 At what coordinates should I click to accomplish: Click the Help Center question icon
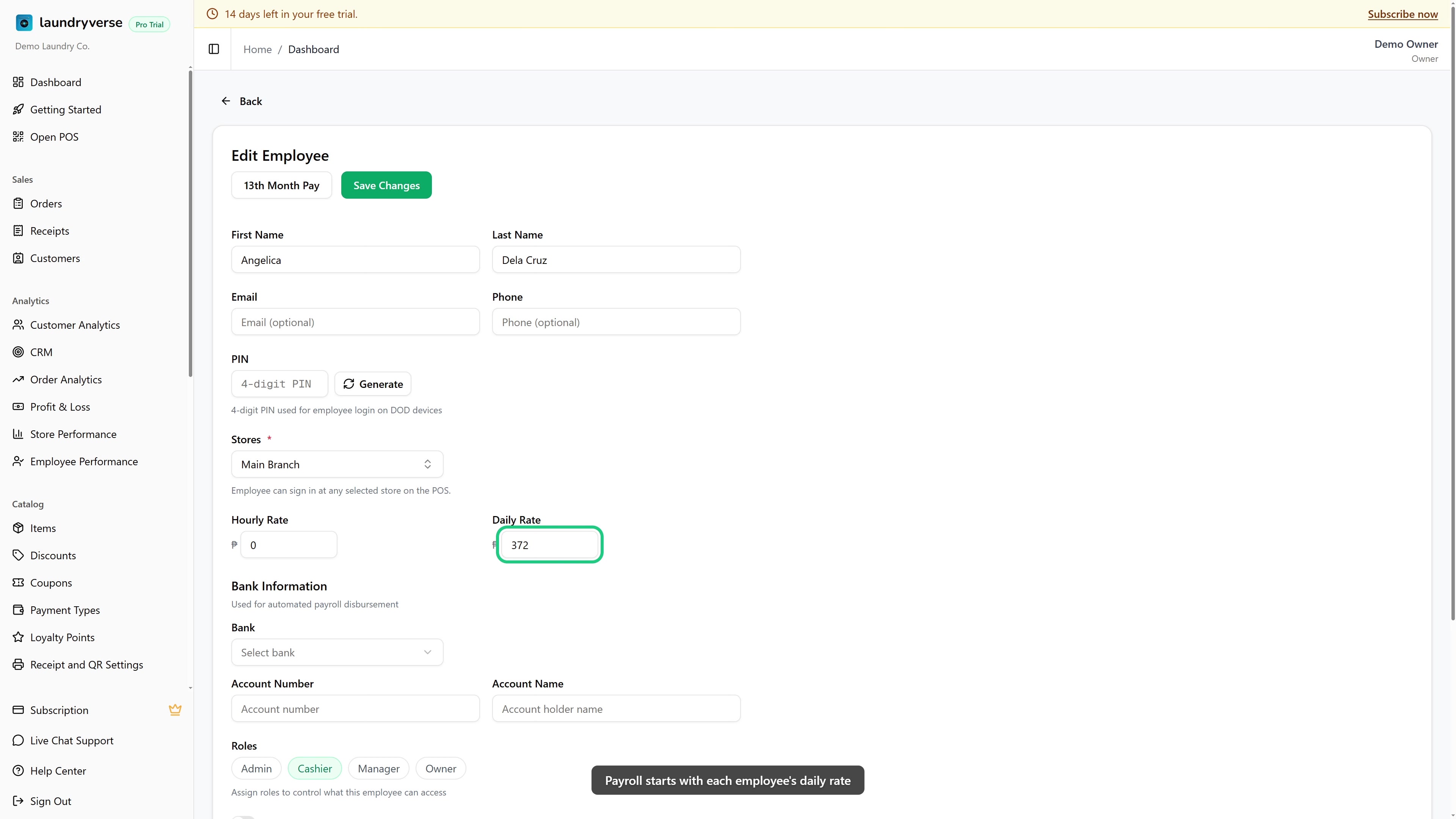point(18,770)
